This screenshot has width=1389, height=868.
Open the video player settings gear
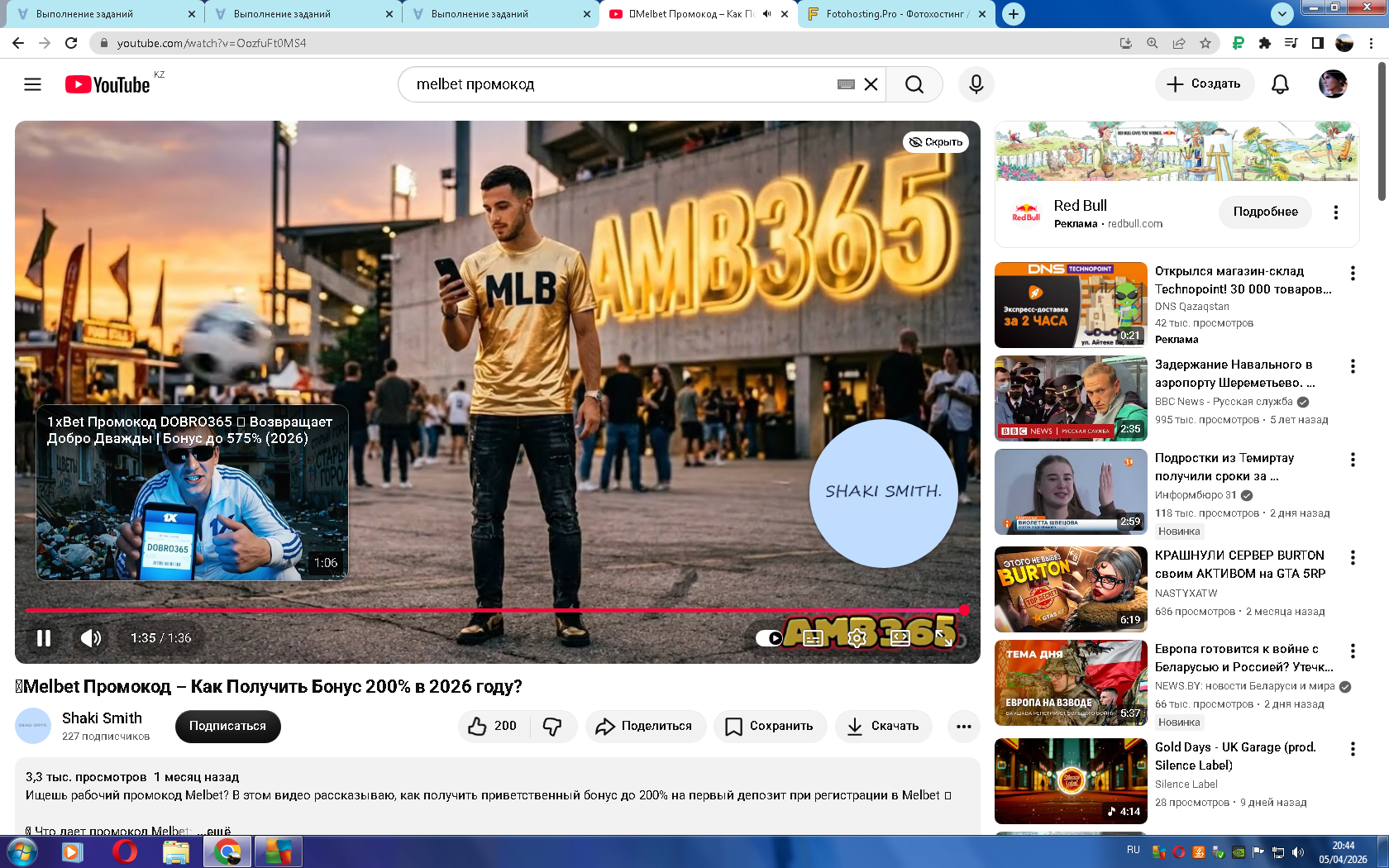(x=857, y=638)
